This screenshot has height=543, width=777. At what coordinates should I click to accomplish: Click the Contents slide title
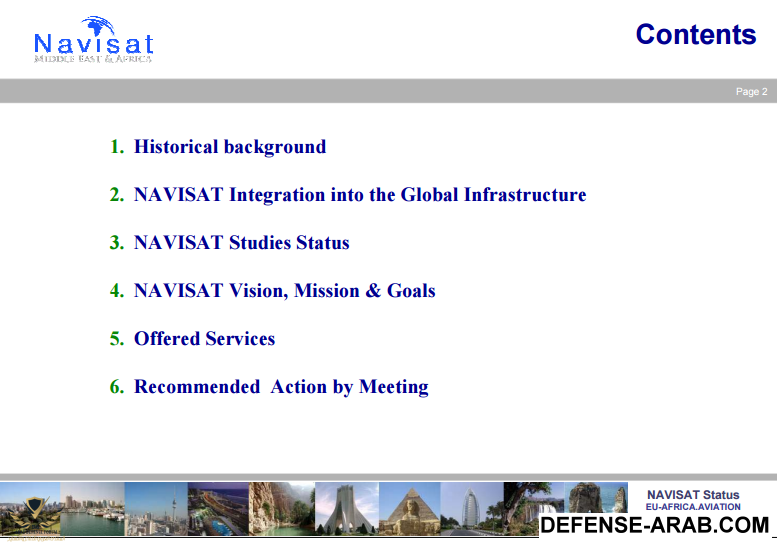click(695, 34)
